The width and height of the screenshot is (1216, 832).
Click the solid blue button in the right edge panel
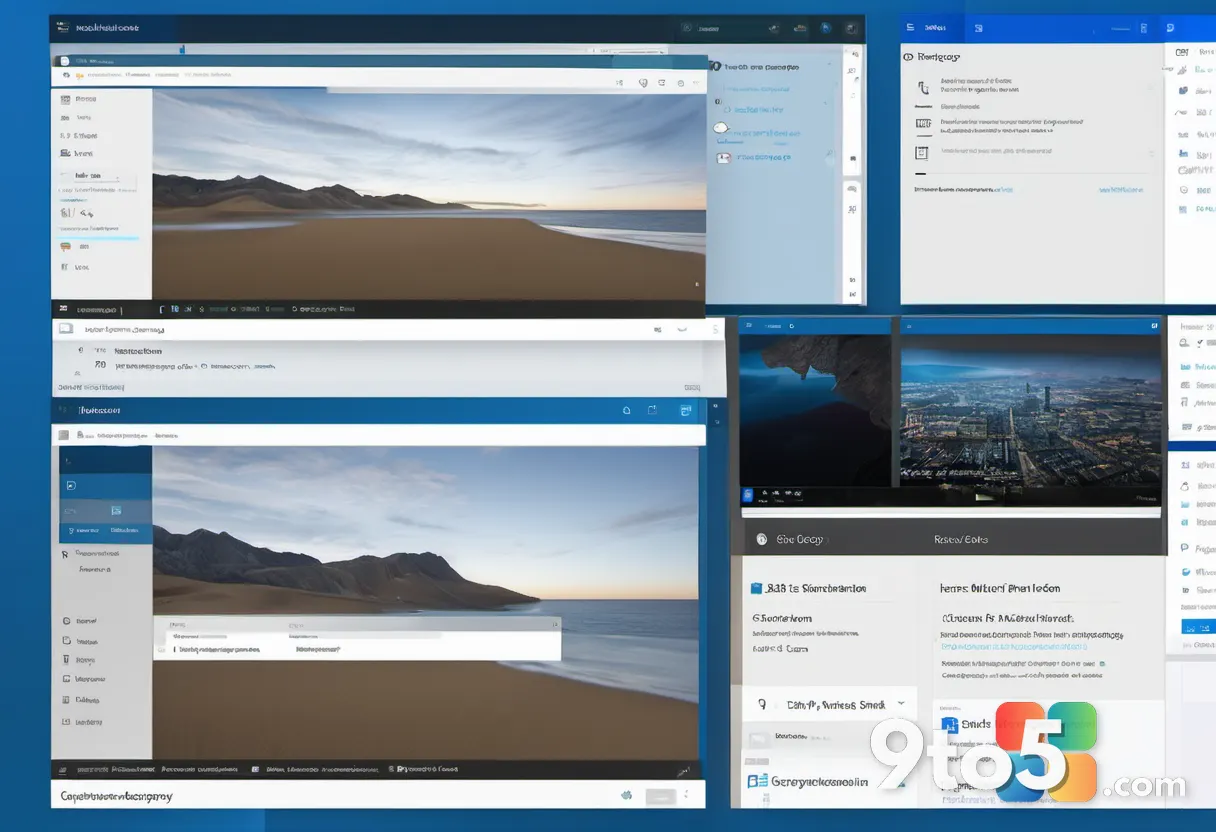click(x=1198, y=626)
